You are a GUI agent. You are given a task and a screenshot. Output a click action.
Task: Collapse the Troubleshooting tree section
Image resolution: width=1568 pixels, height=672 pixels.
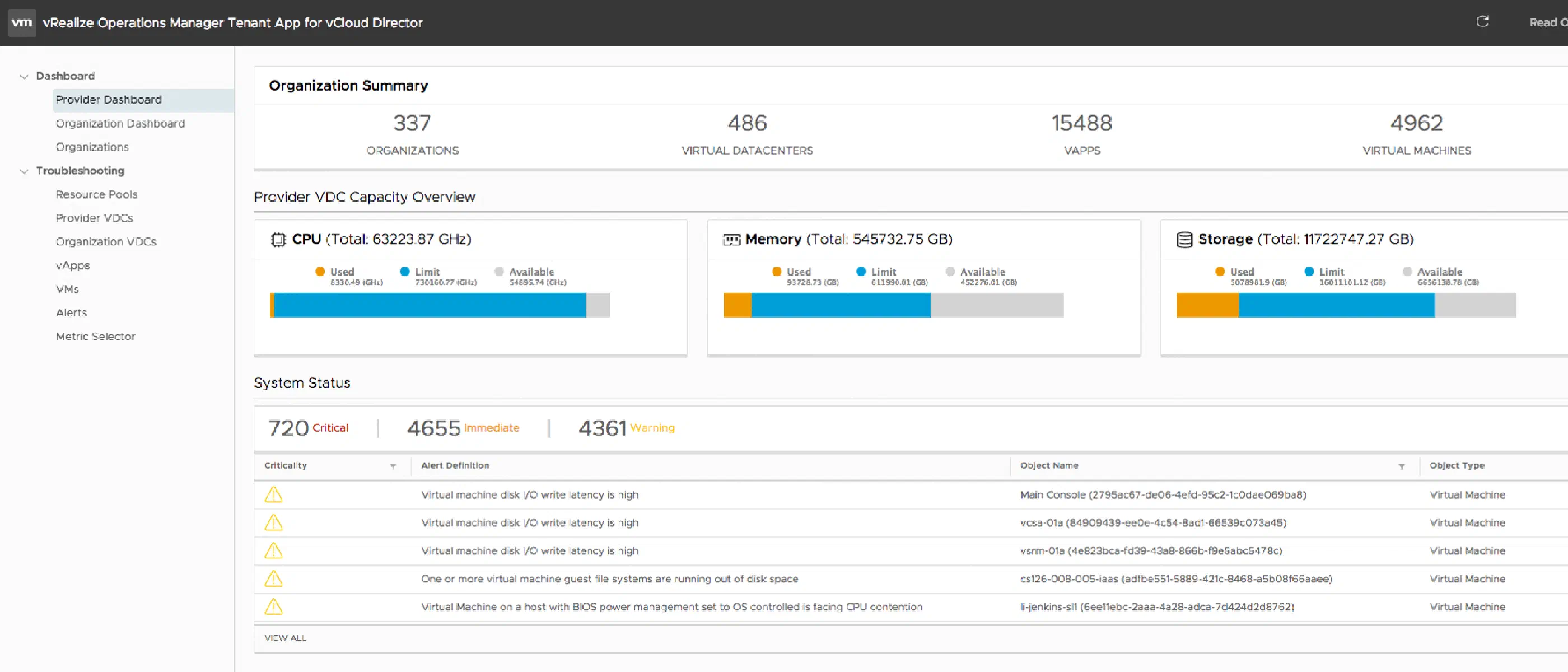pyautogui.click(x=24, y=172)
